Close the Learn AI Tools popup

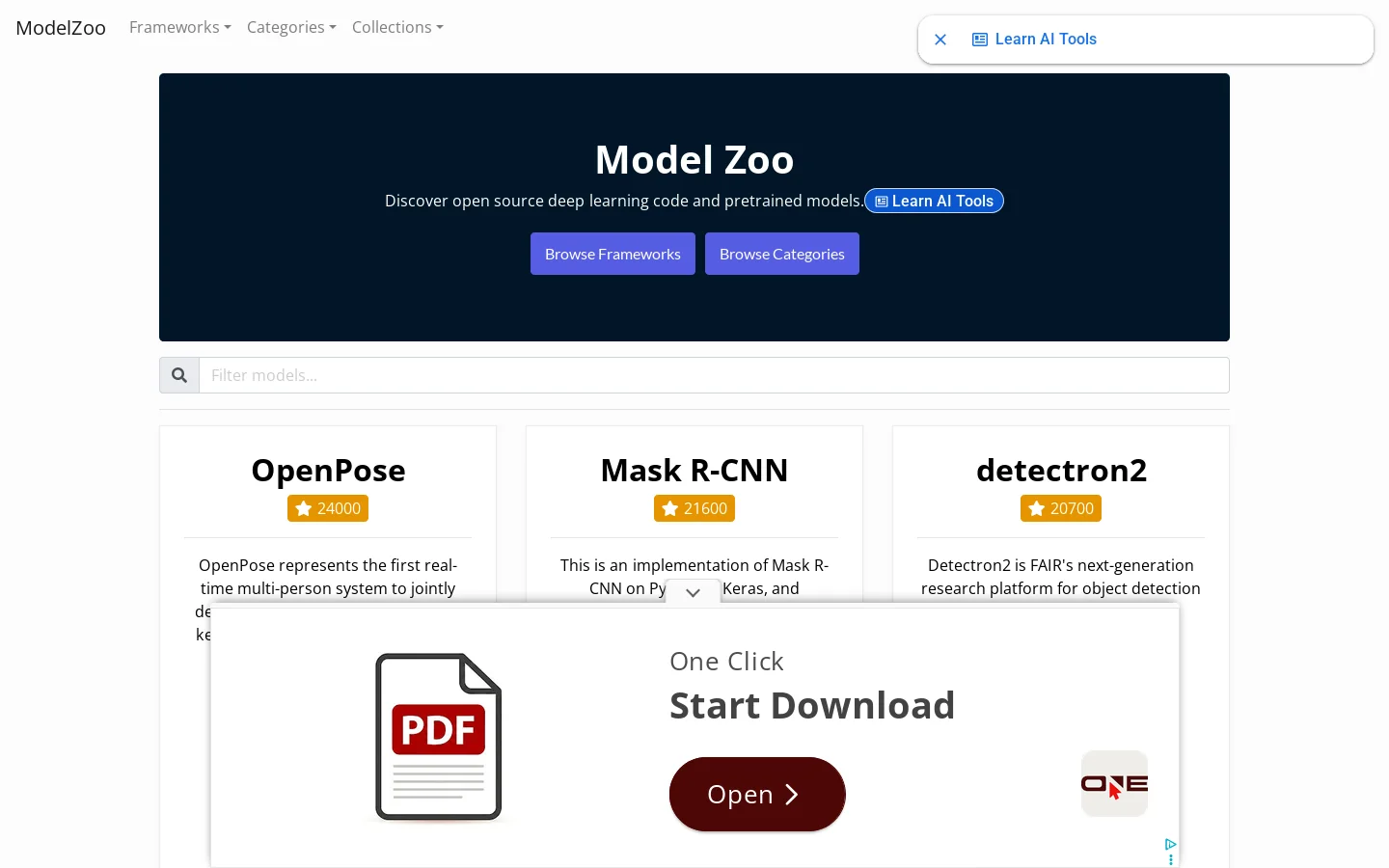pos(940,40)
